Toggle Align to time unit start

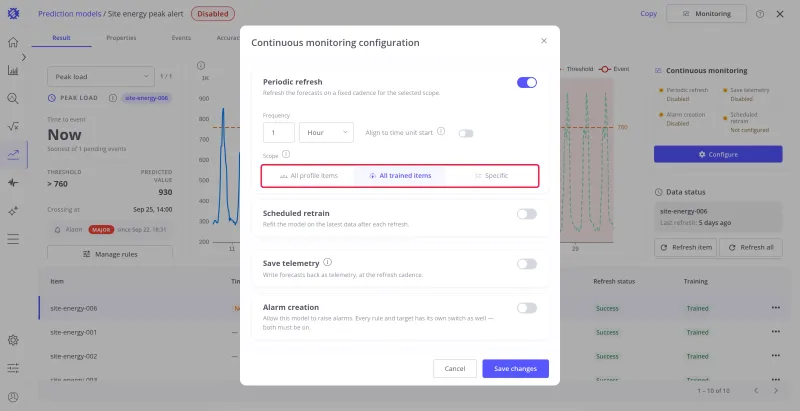coord(465,134)
